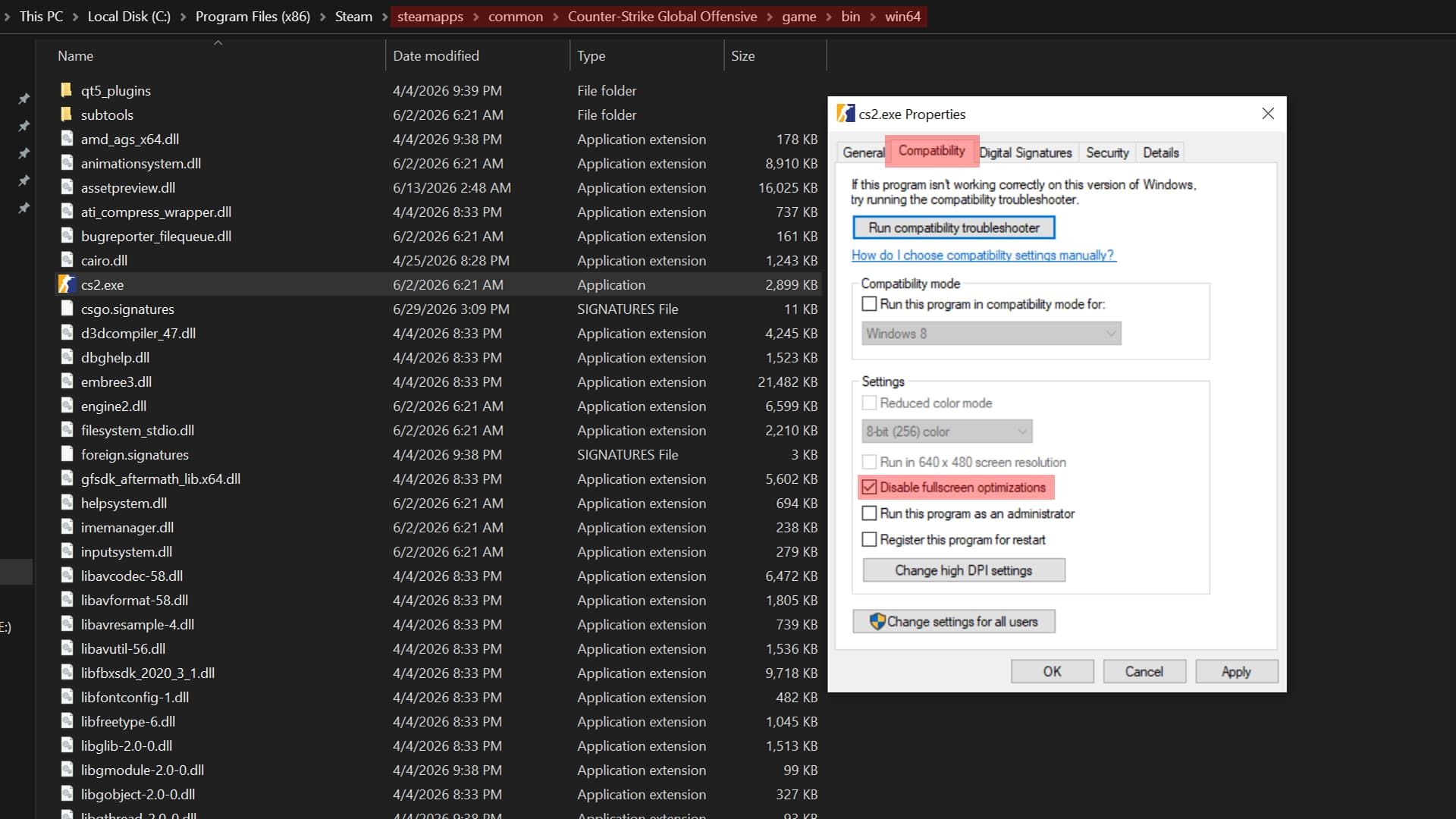Click the libglib-2.0-0.dll file icon
The height and width of the screenshot is (819, 1456).
tap(67, 745)
